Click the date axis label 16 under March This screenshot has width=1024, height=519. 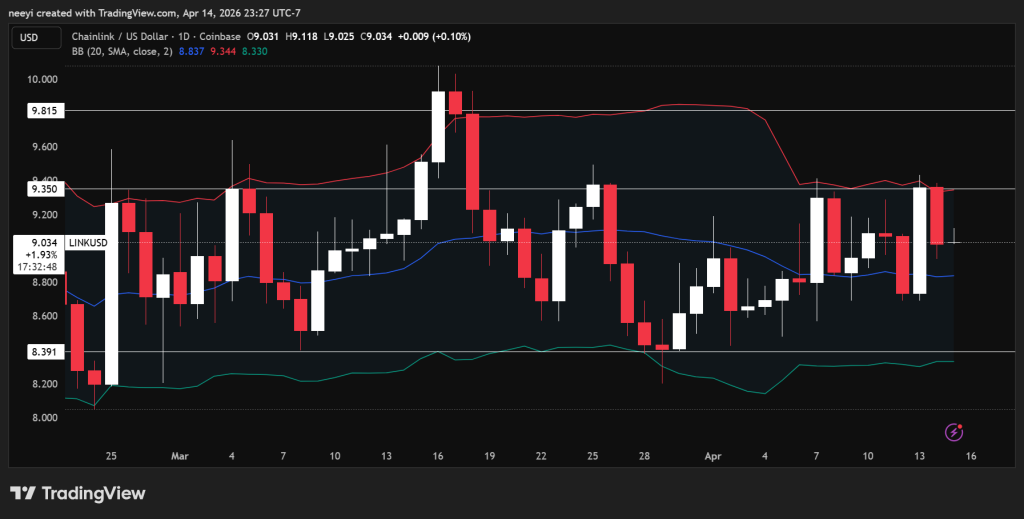click(x=437, y=456)
